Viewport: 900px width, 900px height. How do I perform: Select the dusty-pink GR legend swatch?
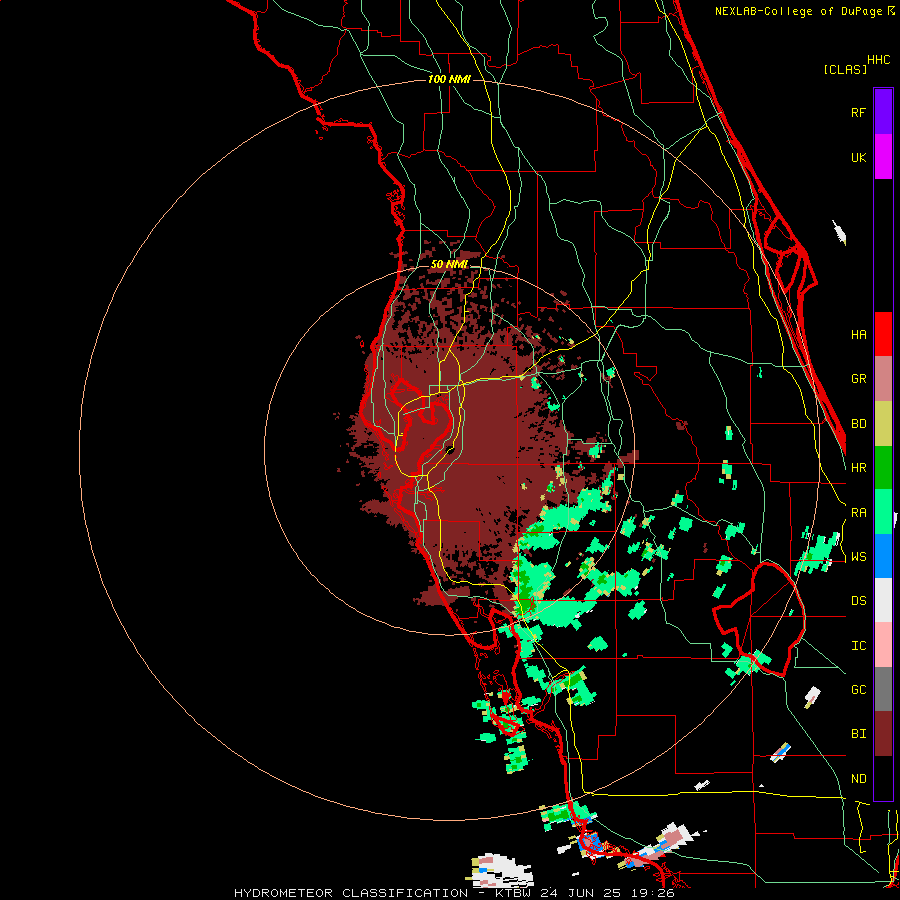coord(883,379)
